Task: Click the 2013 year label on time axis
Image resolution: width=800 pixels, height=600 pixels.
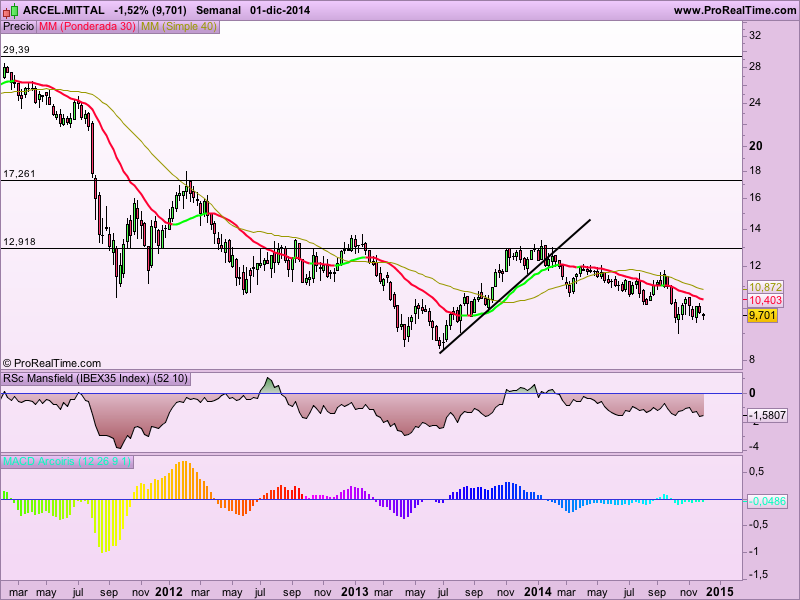Action: pos(354,592)
